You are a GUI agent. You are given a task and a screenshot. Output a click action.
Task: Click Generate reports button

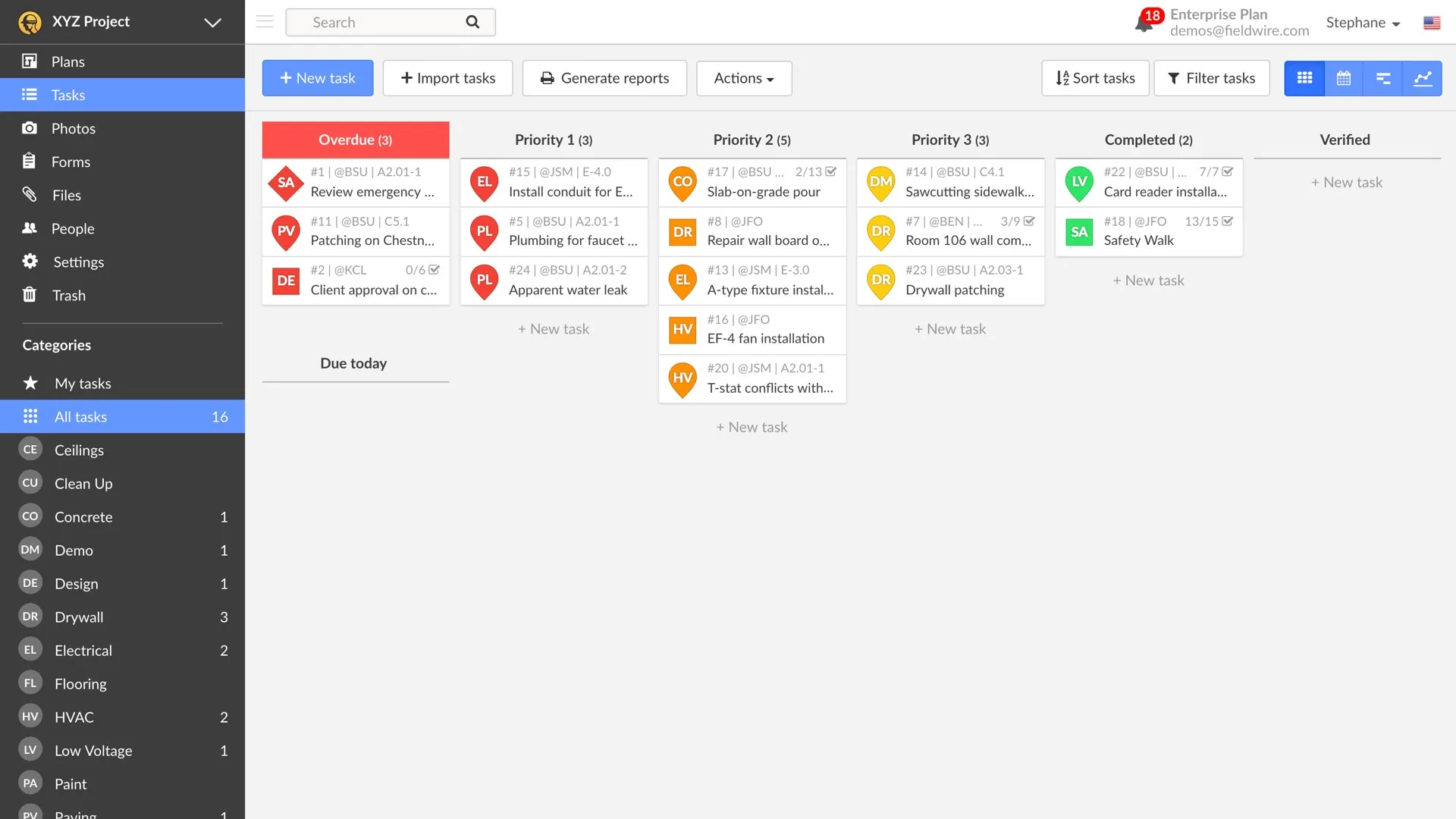[x=604, y=78]
